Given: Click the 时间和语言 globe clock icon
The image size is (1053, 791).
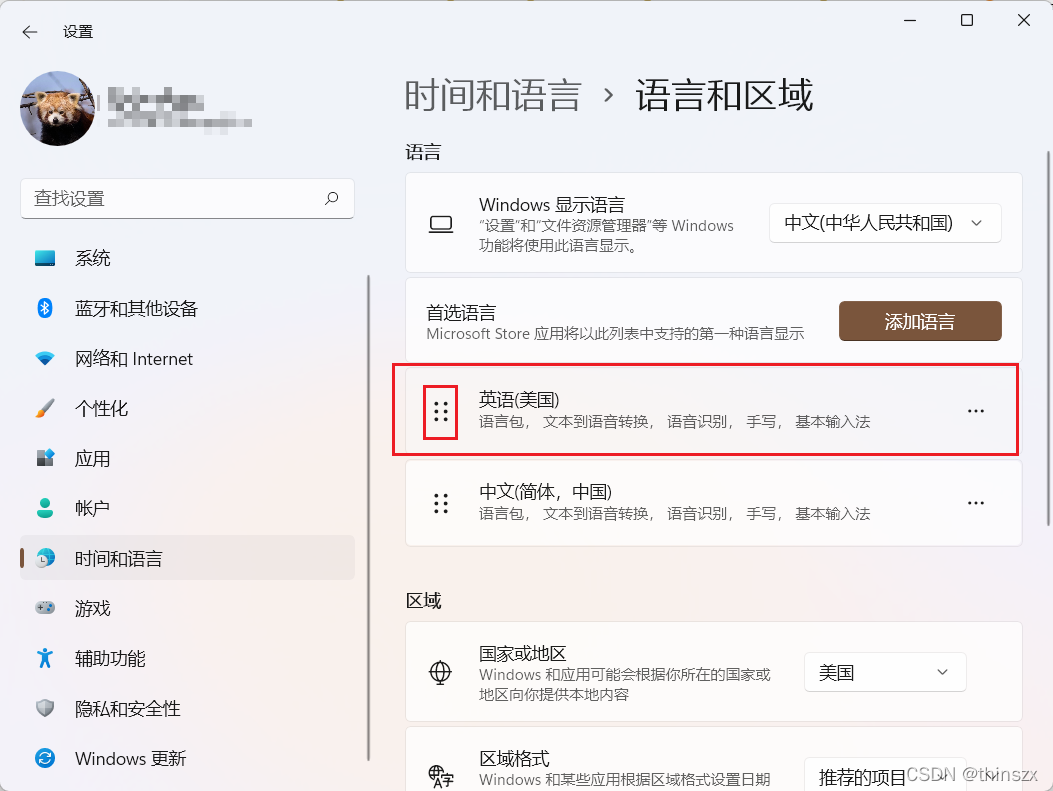Looking at the screenshot, I should [45, 558].
